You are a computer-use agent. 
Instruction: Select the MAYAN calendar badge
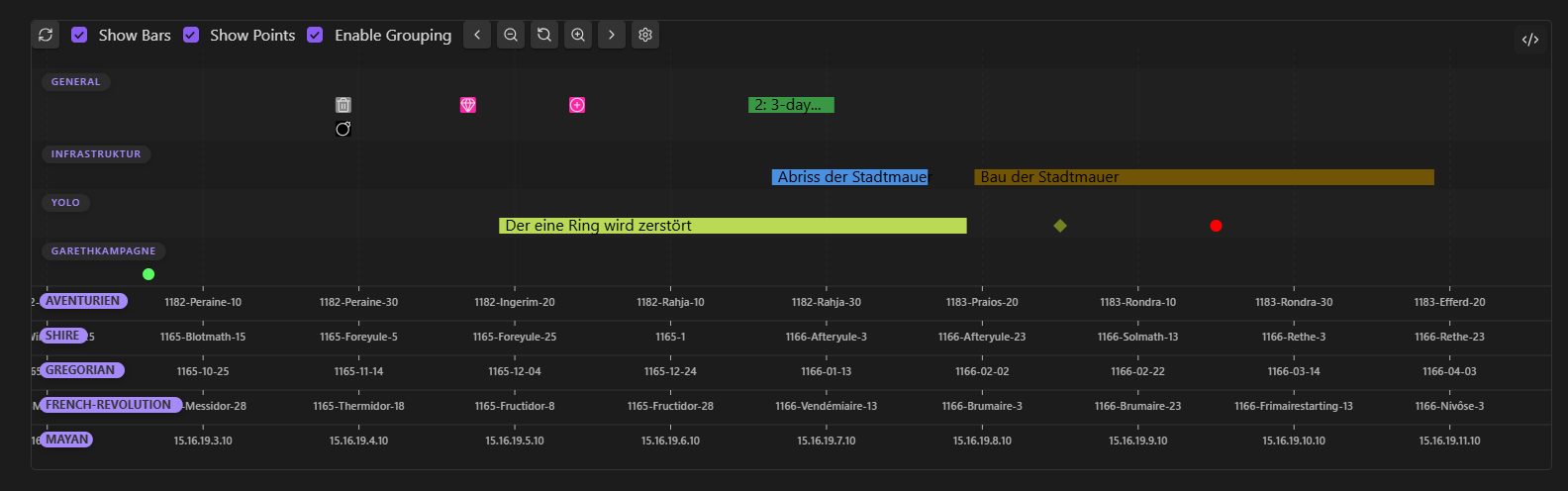click(66, 440)
